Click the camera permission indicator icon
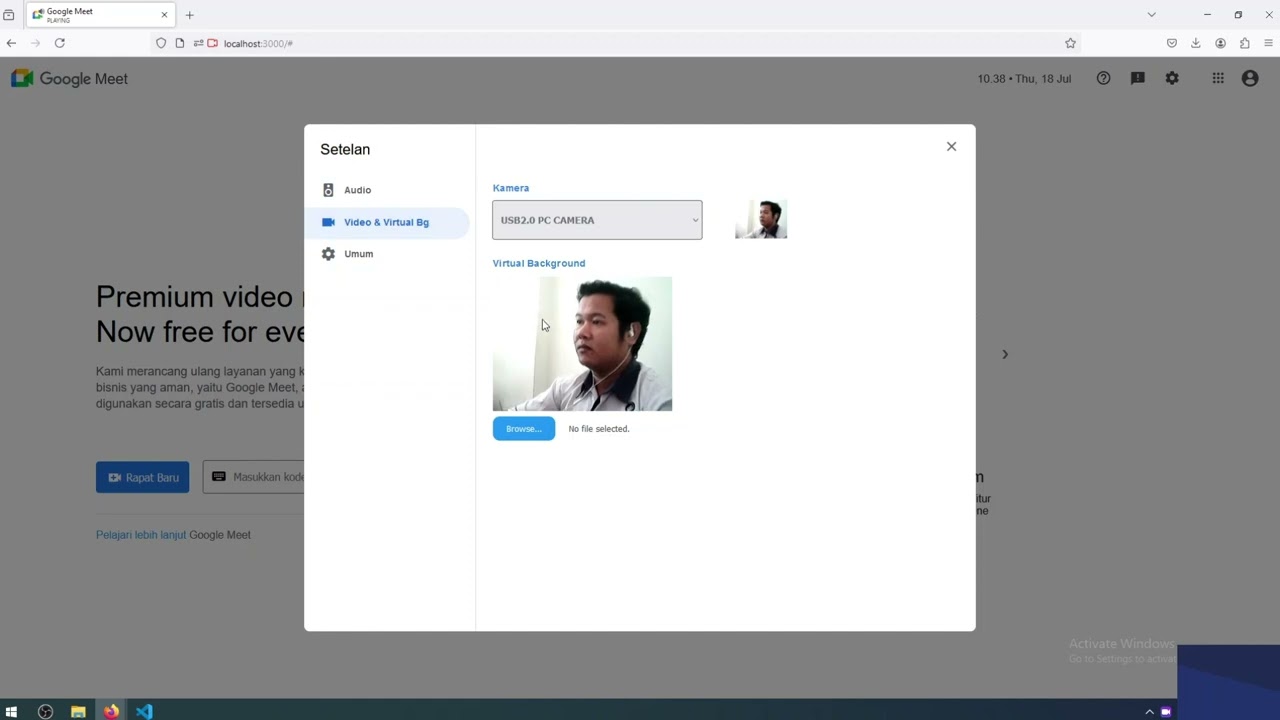The height and width of the screenshot is (720, 1280). pos(212,43)
